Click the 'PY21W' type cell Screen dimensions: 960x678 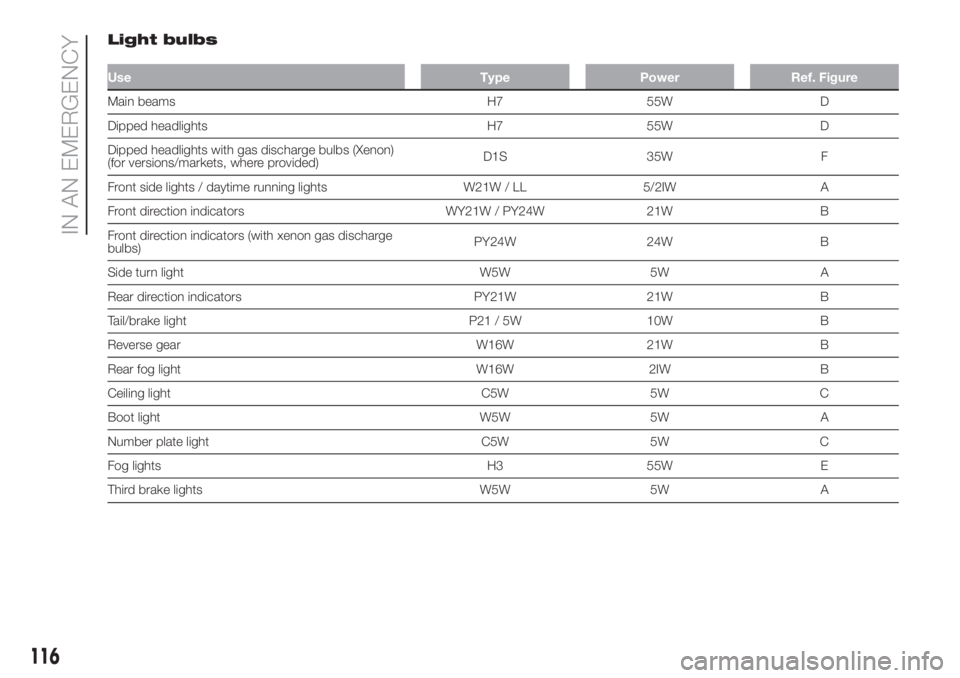coord(495,297)
